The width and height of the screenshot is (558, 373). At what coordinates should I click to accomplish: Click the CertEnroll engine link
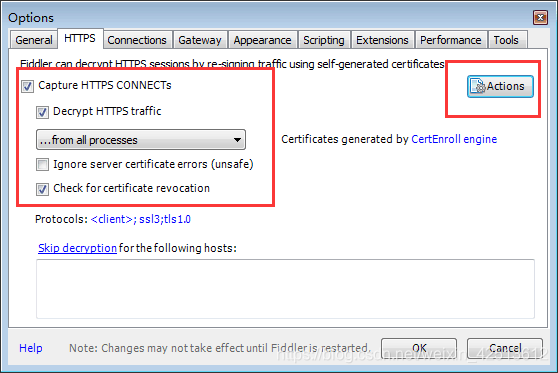454,139
